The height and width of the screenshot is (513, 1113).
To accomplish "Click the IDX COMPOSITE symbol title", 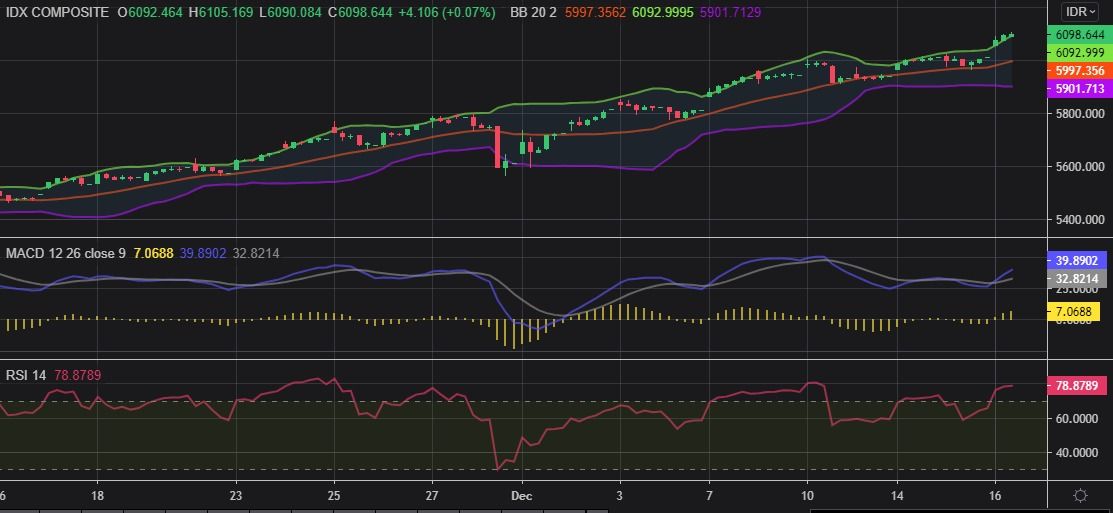I will 57,13.
